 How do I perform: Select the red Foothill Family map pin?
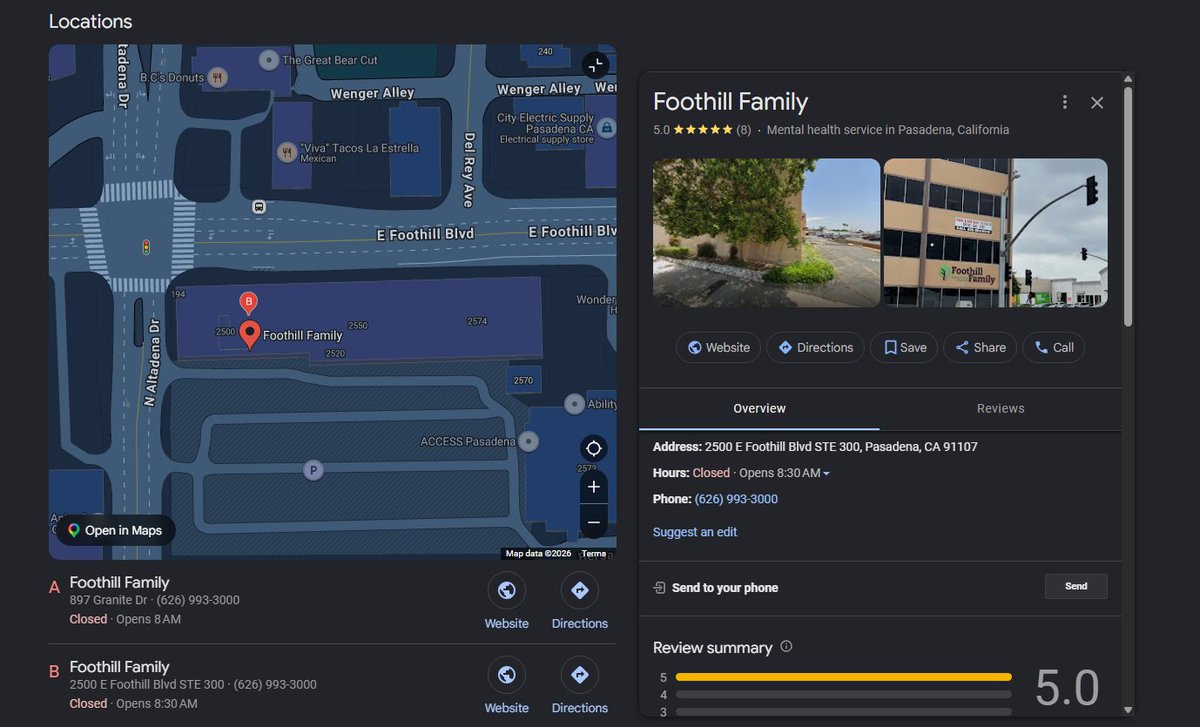tap(249, 335)
